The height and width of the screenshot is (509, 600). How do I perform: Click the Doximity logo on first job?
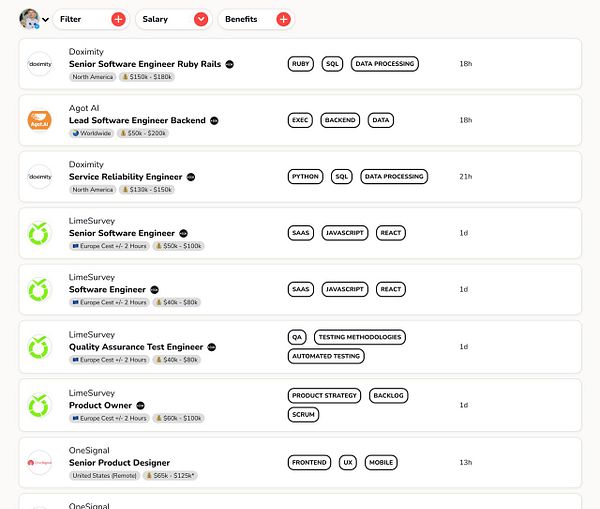coord(40,64)
